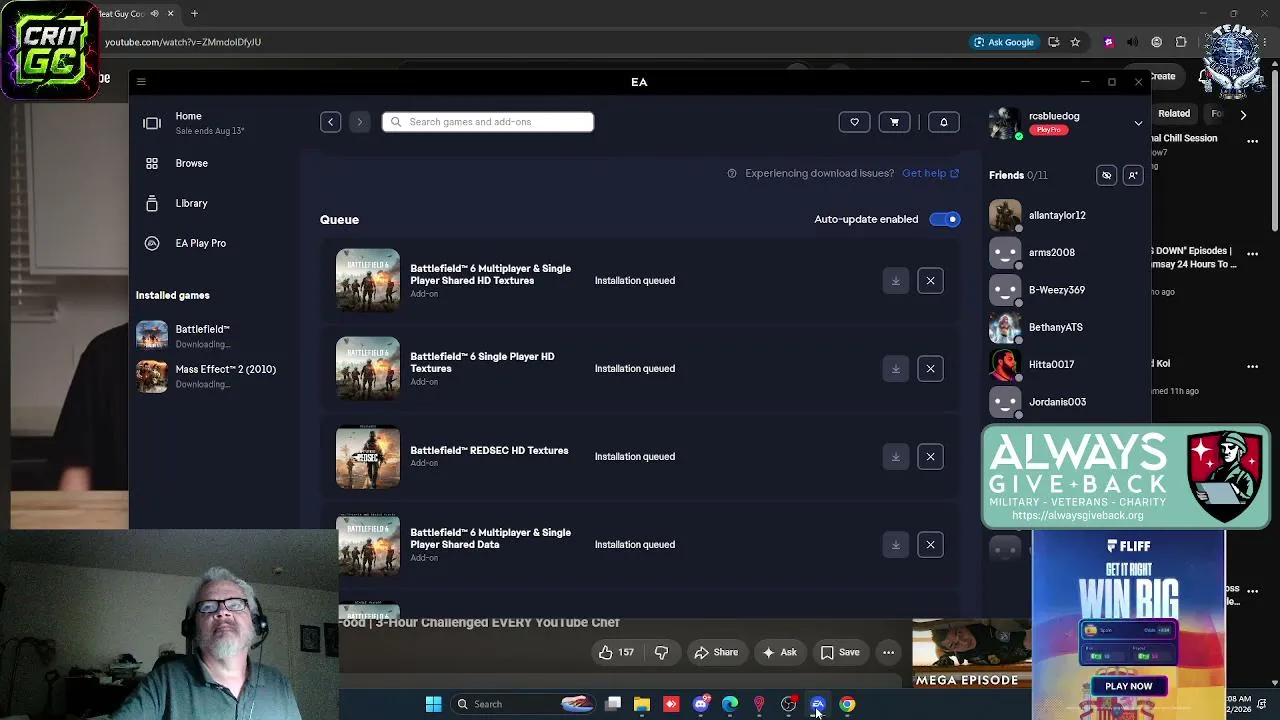
Task: Open the EA wishlist heart icon
Action: click(x=854, y=122)
